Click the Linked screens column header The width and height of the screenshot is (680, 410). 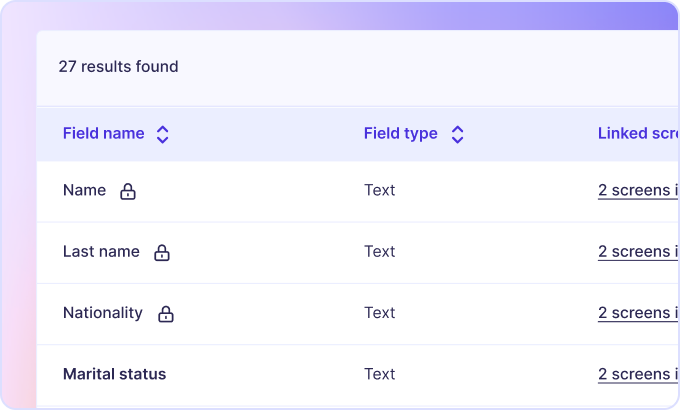[638, 134]
